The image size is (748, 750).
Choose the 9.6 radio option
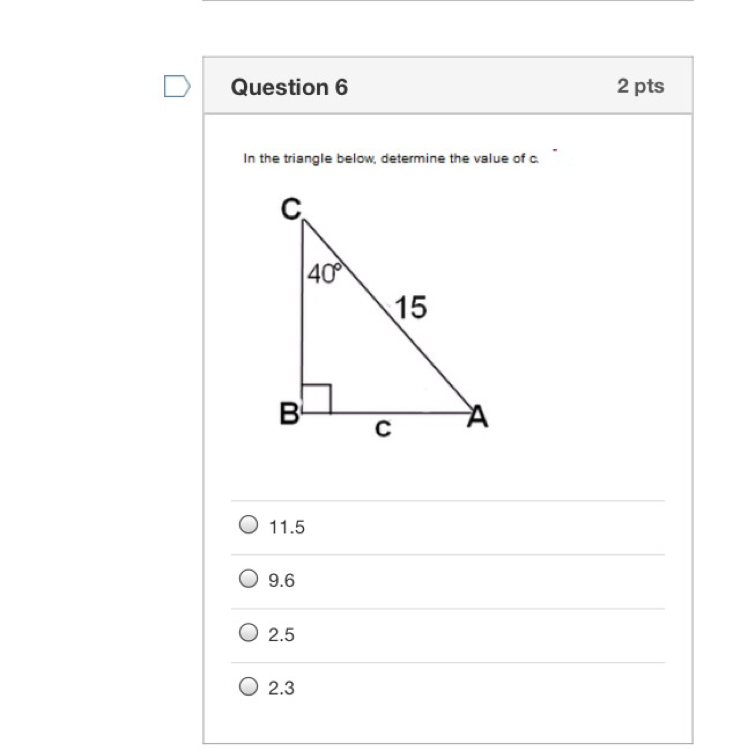click(x=248, y=579)
